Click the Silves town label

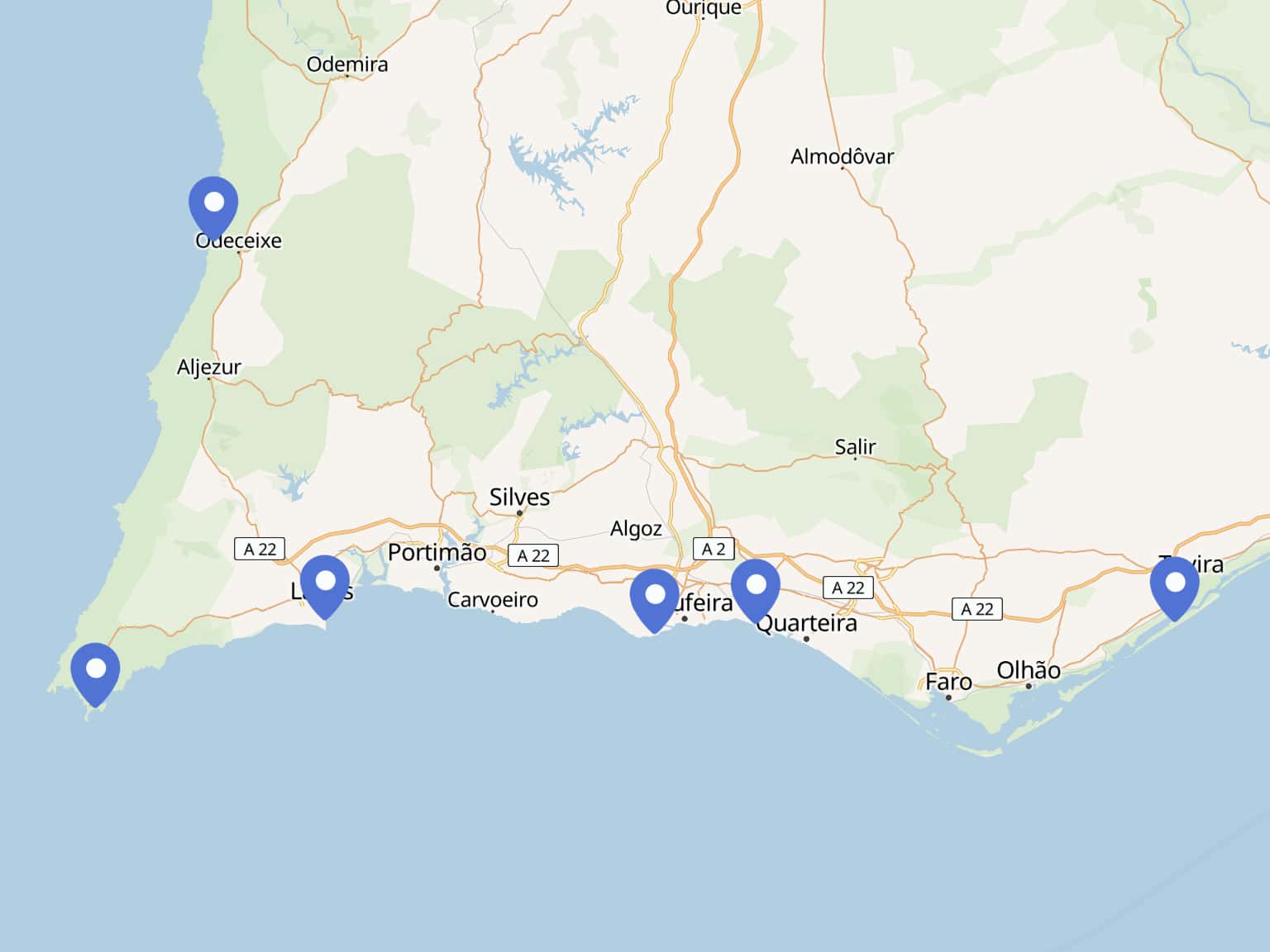click(x=519, y=497)
